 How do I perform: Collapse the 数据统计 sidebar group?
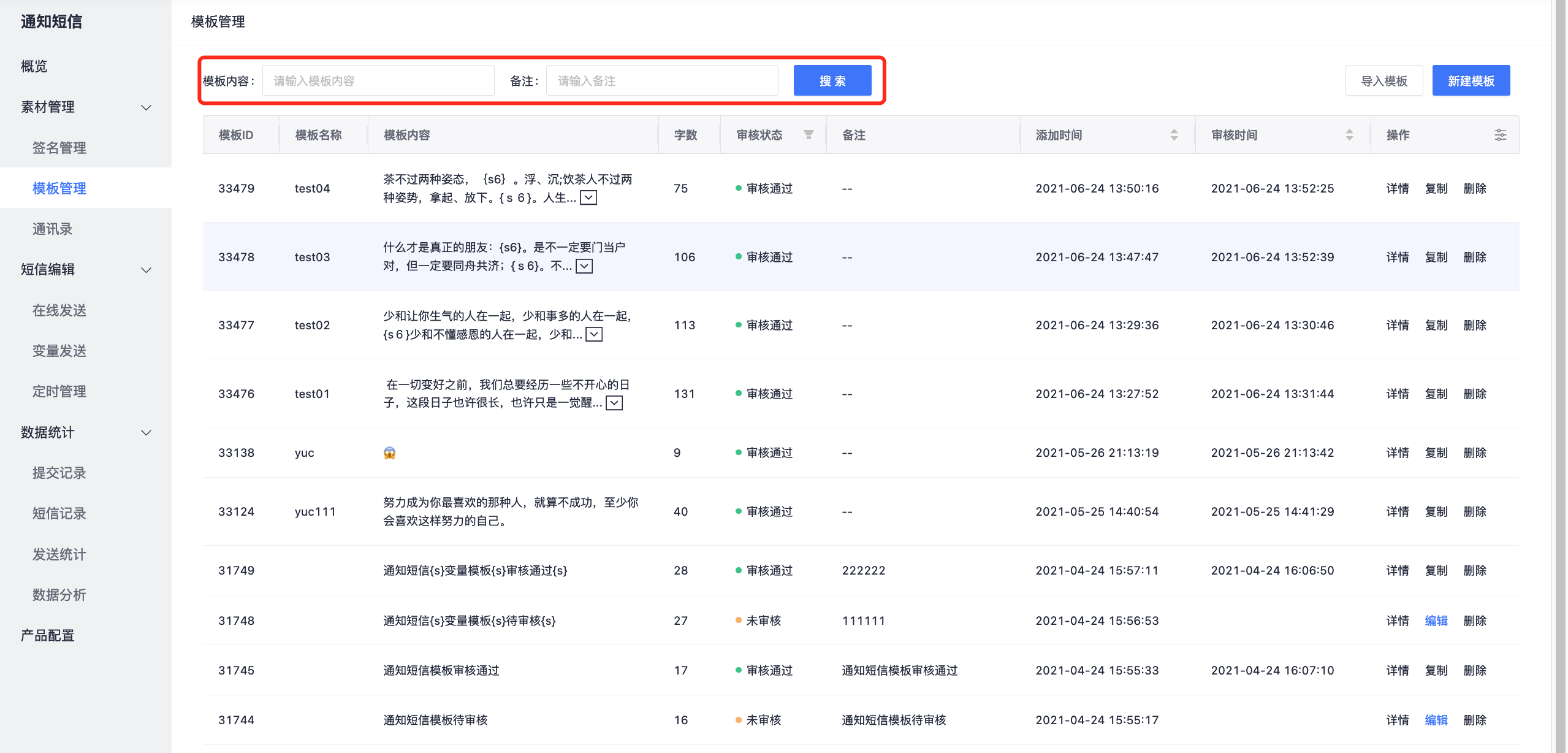click(x=146, y=432)
